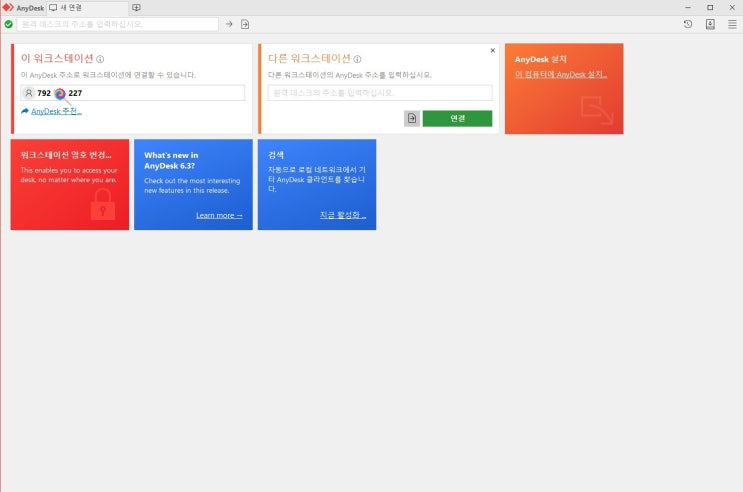Click the share arrow icon before AnyDesk 추천

25,111
